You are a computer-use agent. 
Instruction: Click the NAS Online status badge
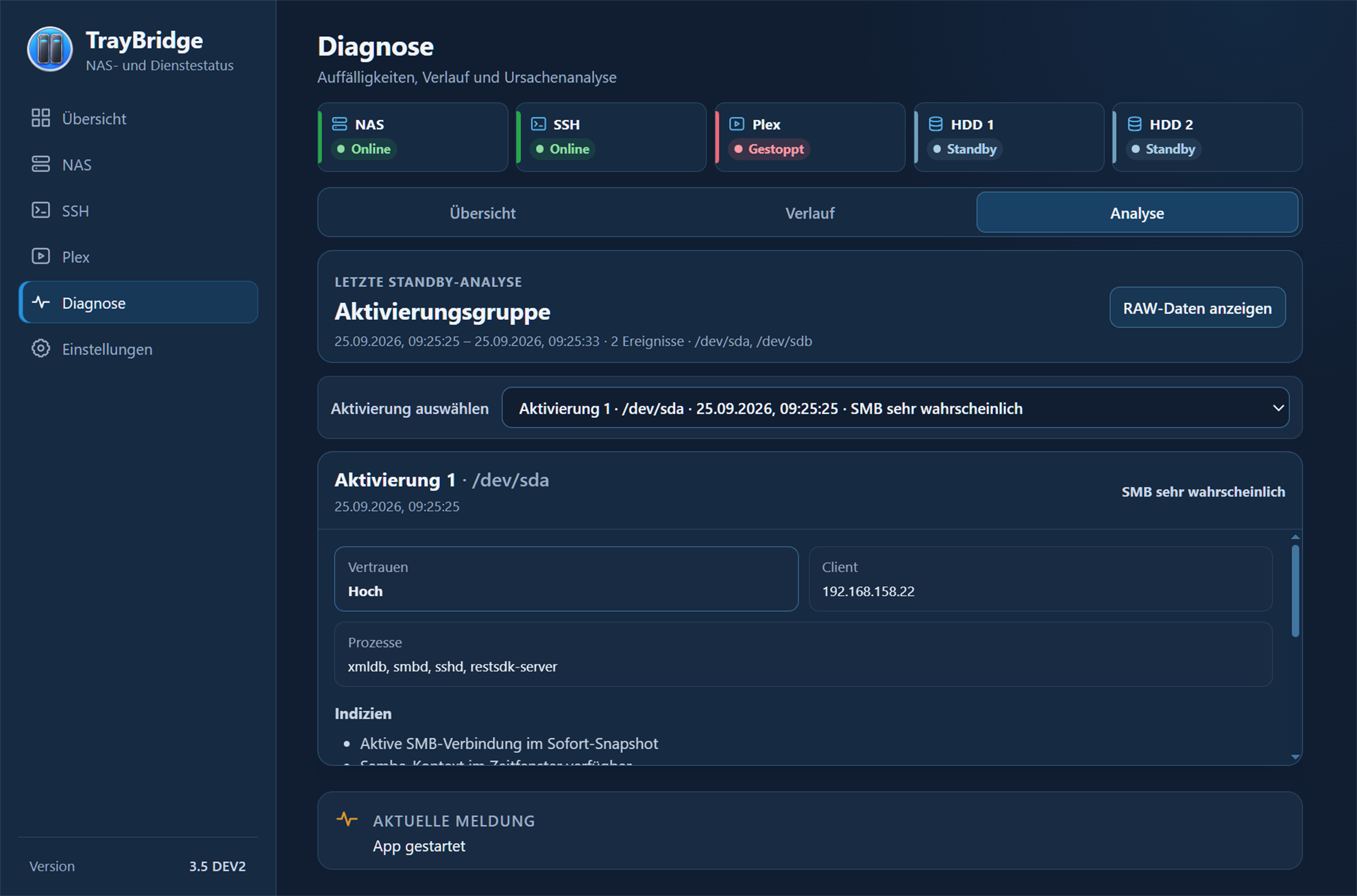364,149
